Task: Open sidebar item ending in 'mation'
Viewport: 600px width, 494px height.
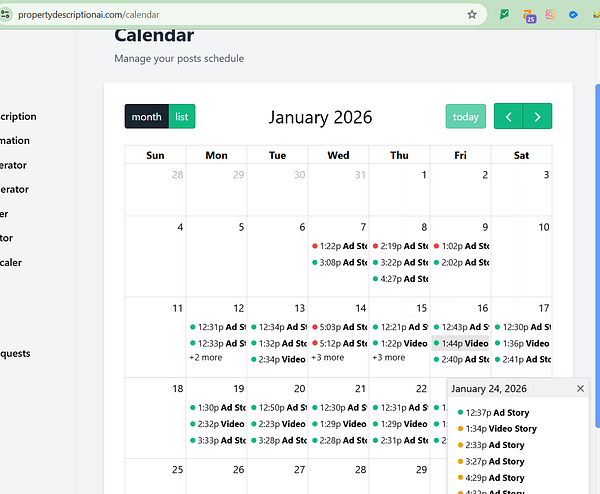Action: tap(15, 140)
